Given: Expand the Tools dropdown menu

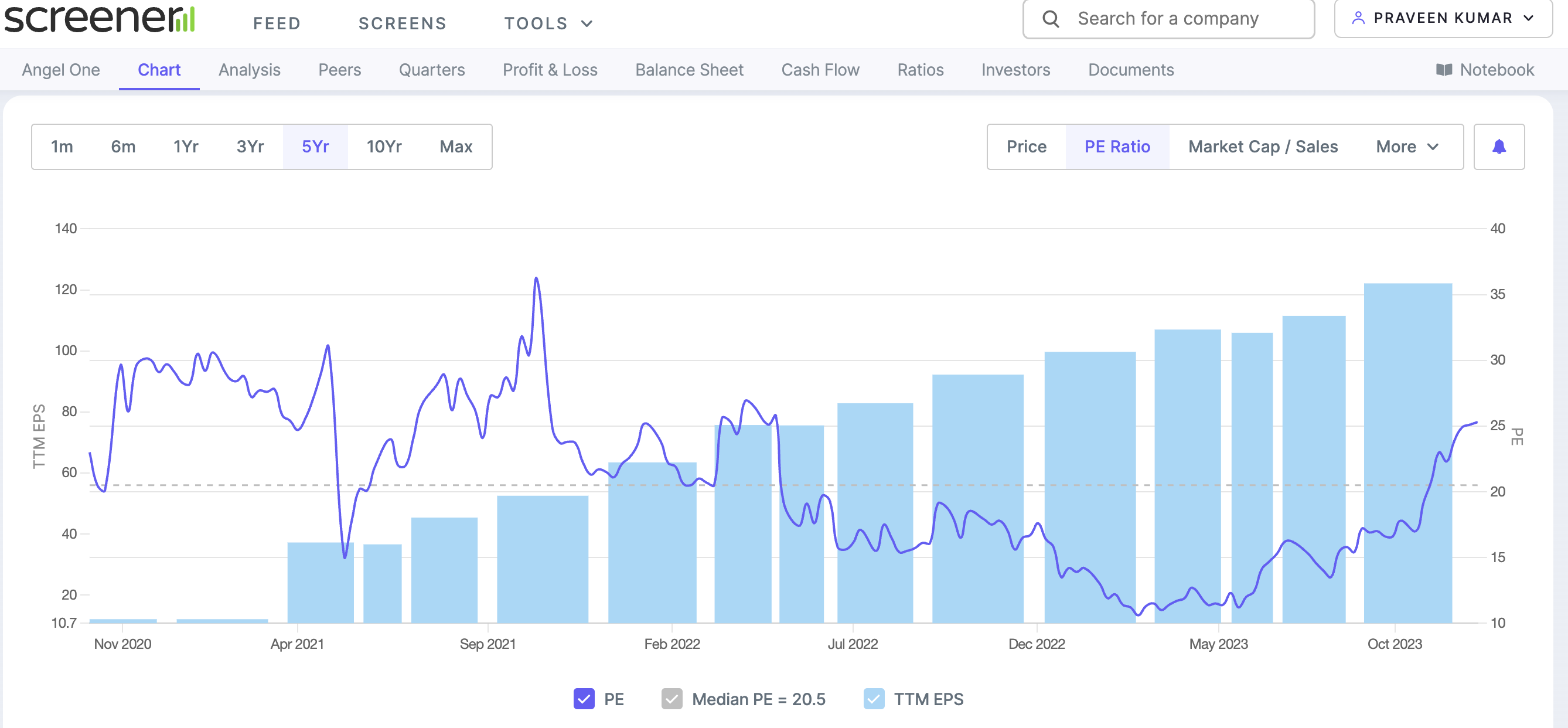Looking at the screenshot, I should pos(548,23).
